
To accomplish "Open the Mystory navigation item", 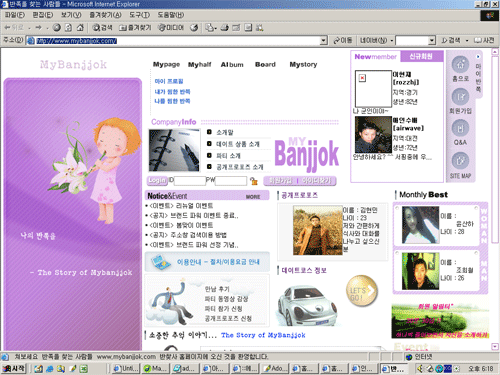I will pyautogui.click(x=303, y=64).
